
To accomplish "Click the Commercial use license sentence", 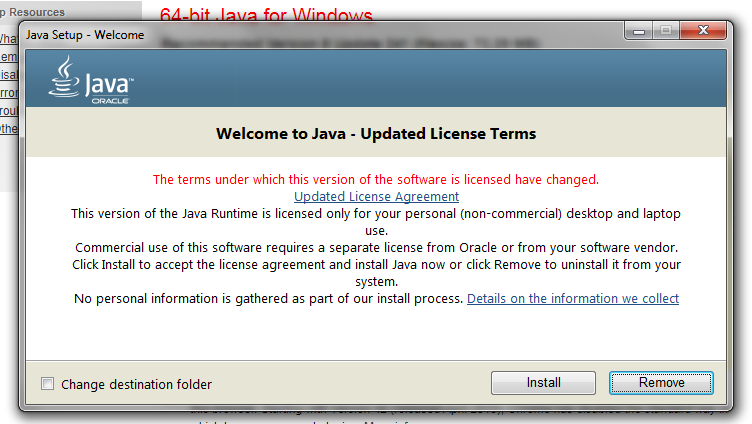I will (376, 248).
